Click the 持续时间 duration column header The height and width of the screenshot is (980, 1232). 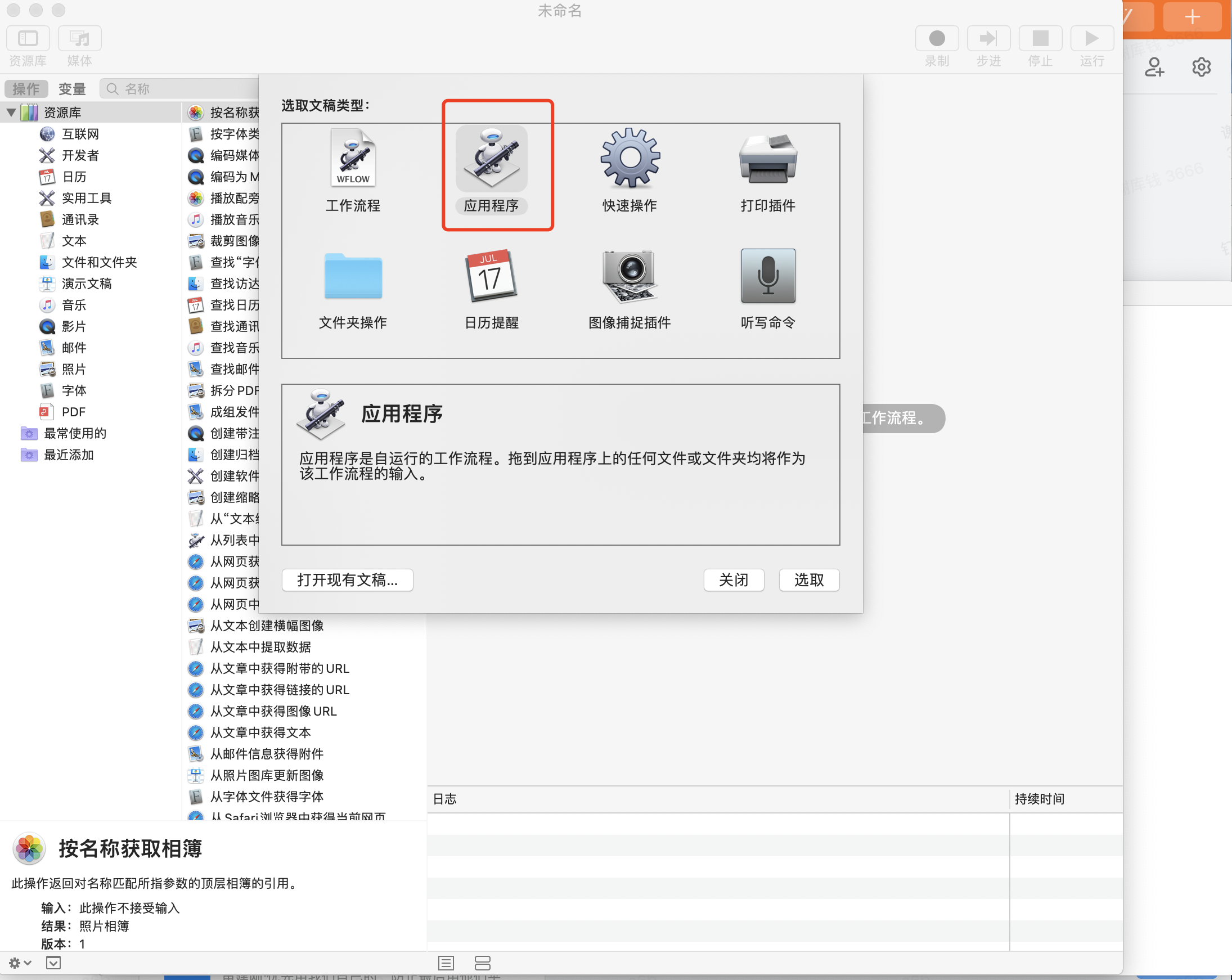click(1065, 799)
